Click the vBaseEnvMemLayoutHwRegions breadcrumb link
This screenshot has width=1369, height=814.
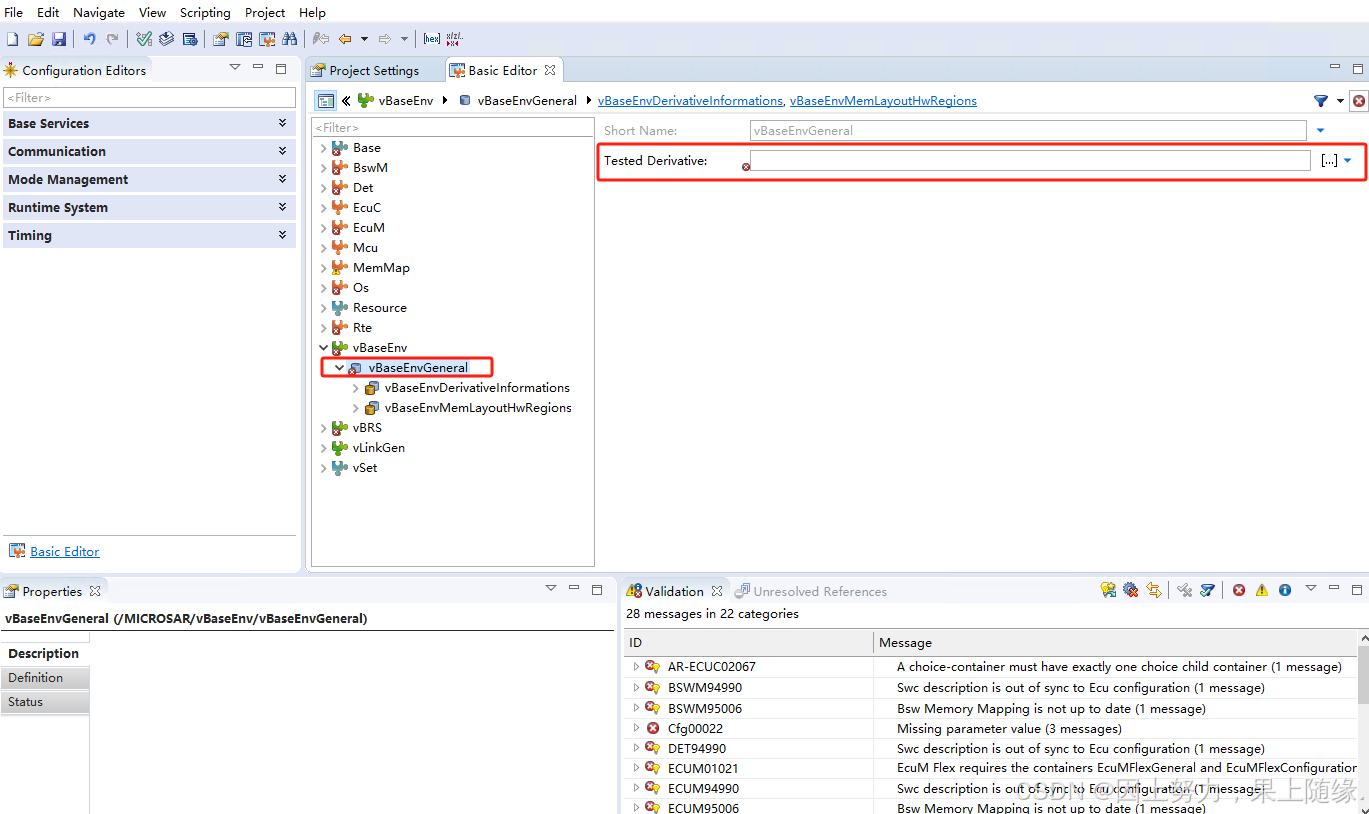tap(883, 101)
